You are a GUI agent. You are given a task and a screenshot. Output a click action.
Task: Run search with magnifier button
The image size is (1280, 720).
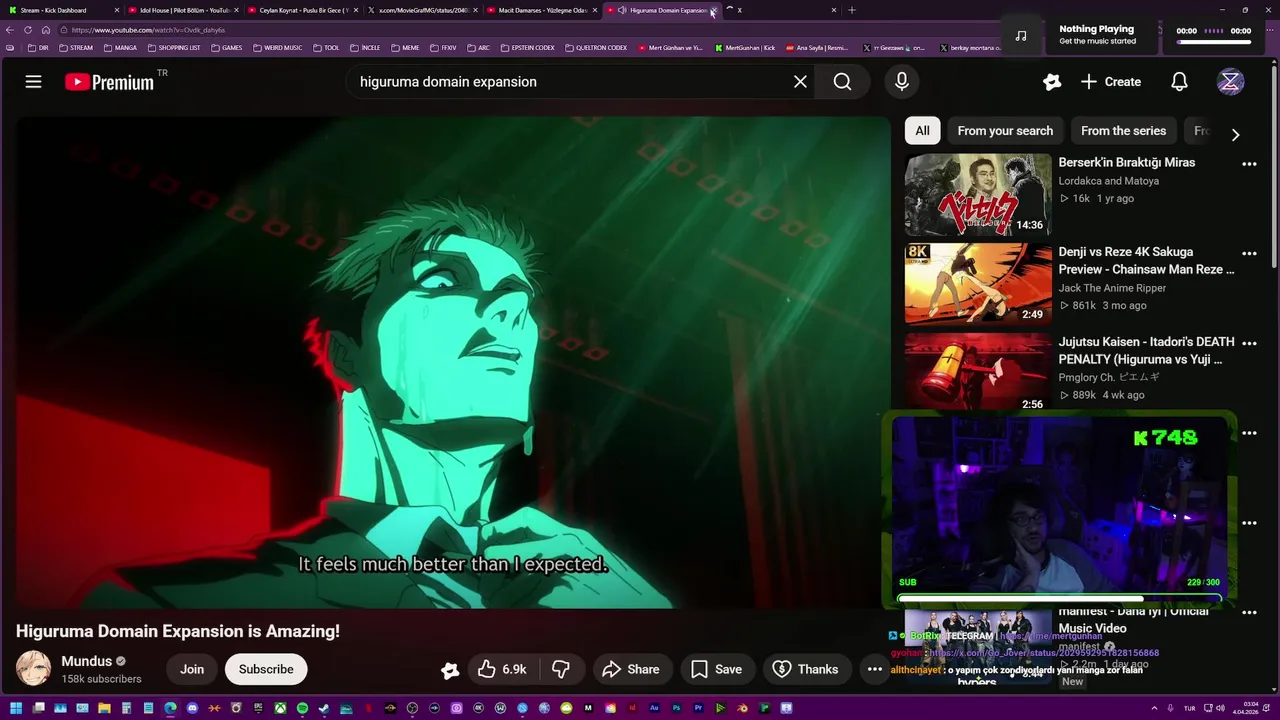click(x=842, y=82)
